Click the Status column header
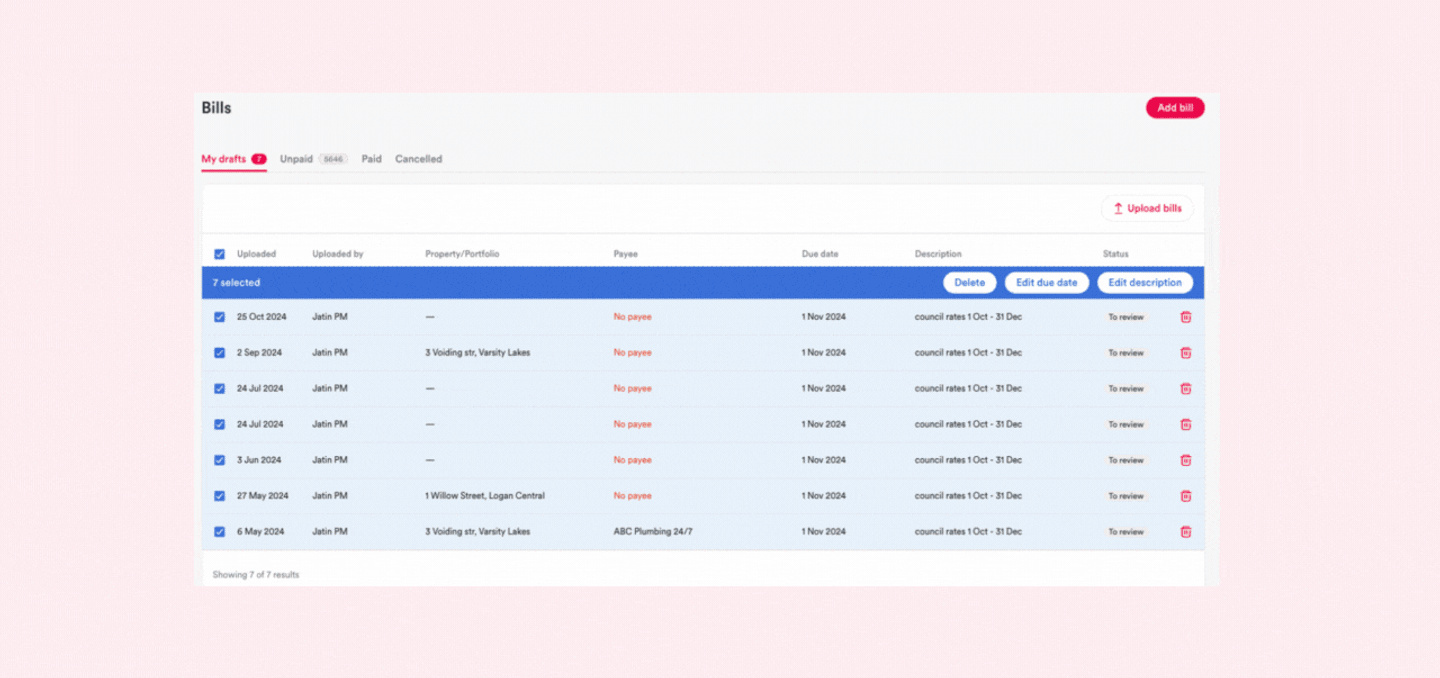Screen dimensions: 1440x678 [1115, 254]
